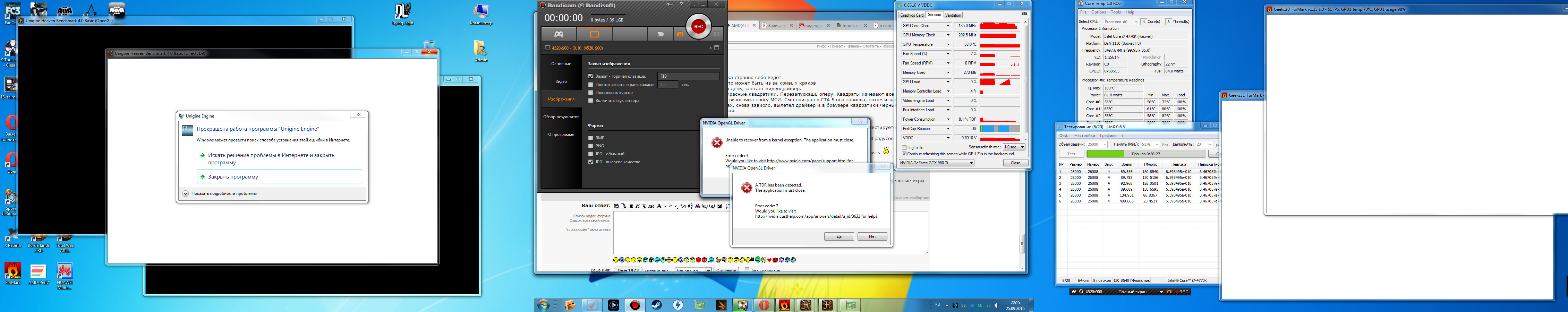Click the red error icon in TDR dialog
The width and height of the screenshot is (1568, 312).
747,189
